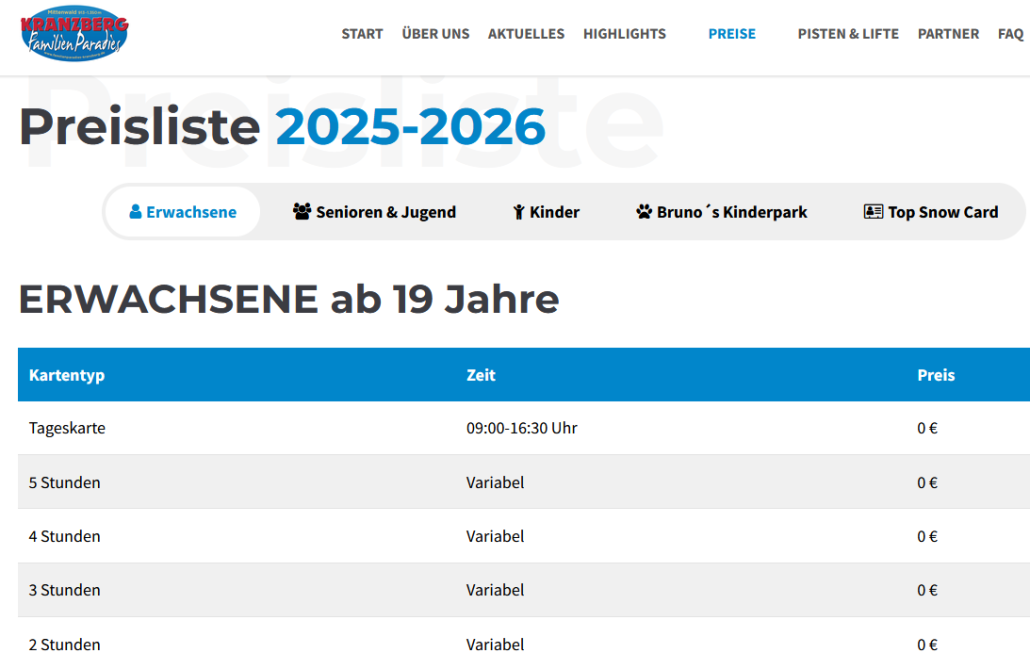Navigate to HIGHLIGHTS in the top menu
This screenshot has width=1030, height=653.
coord(624,34)
